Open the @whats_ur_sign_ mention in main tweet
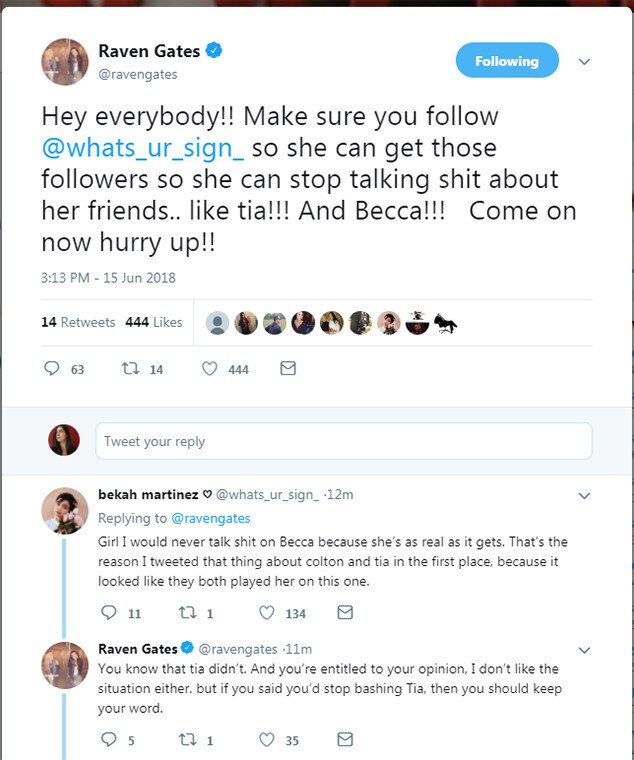The height and width of the screenshot is (760, 634). (141, 147)
